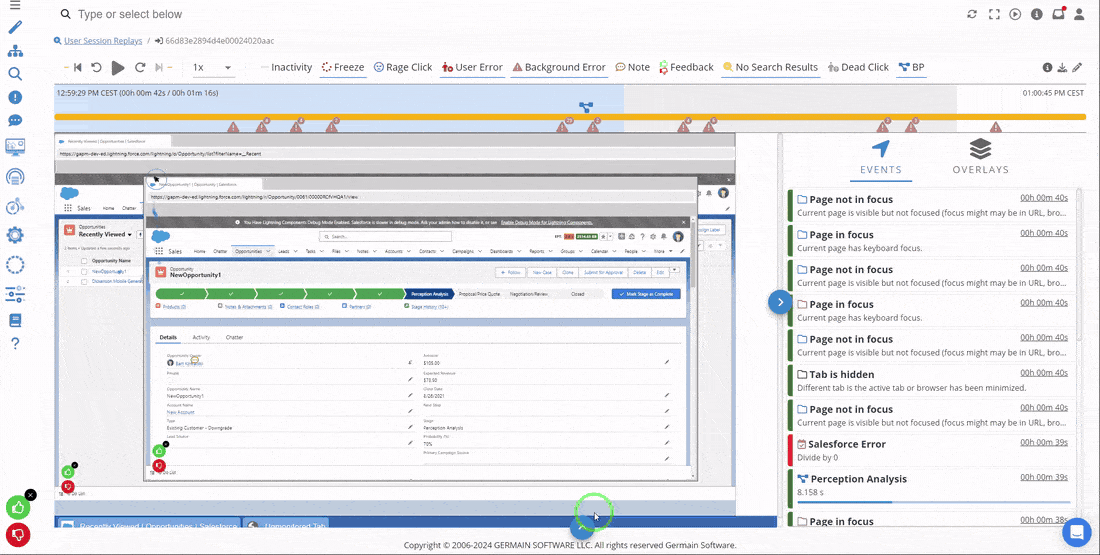
Task: Skip to the start of the replay
Action: click(x=77, y=67)
